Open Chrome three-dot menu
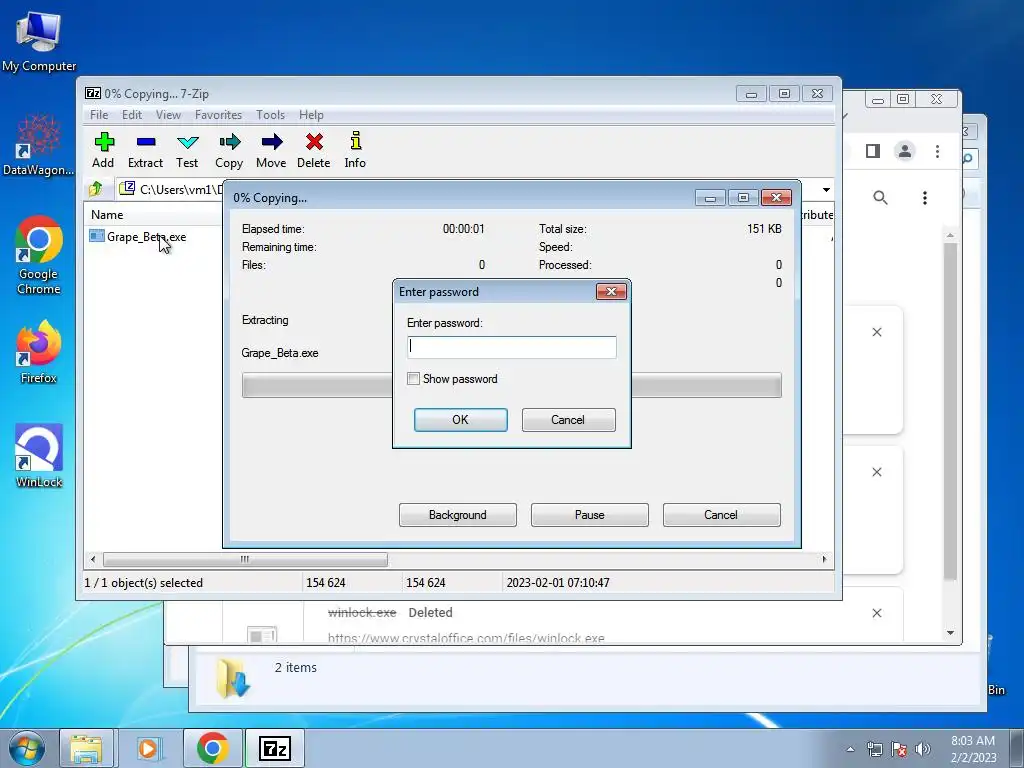 [x=937, y=151]
